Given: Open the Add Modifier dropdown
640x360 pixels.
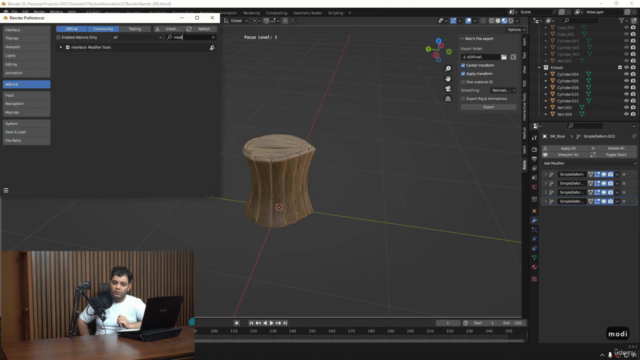Looking at the screenshot, I should pos(589,163).
